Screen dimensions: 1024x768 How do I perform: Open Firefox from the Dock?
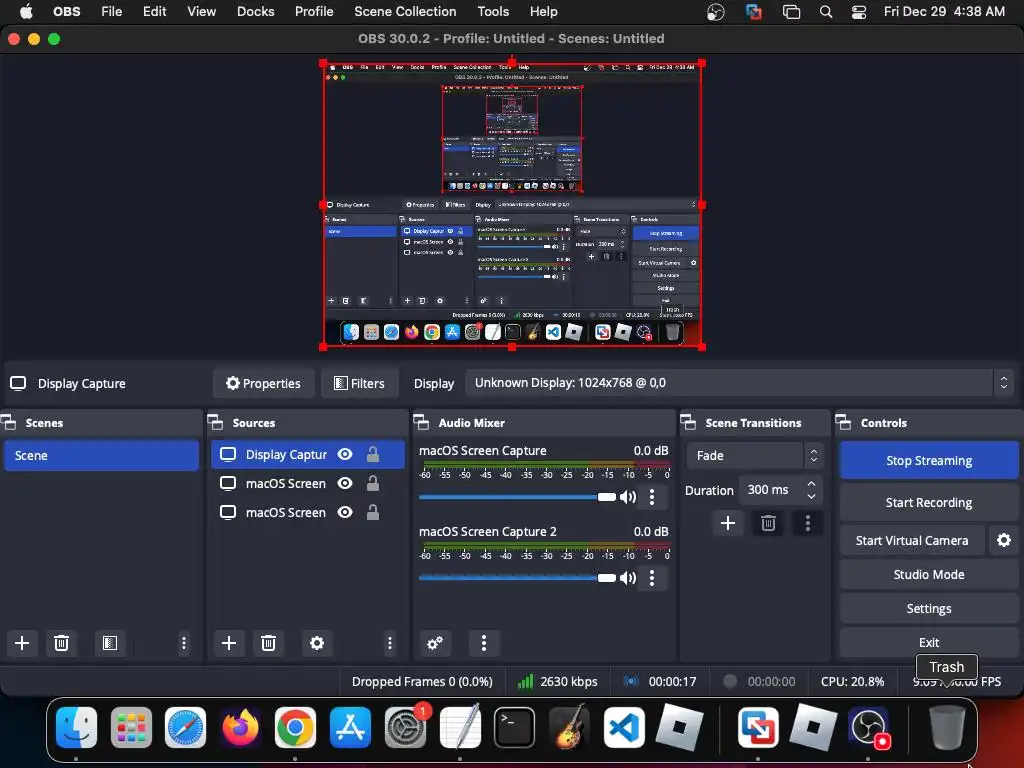(240, 727)
